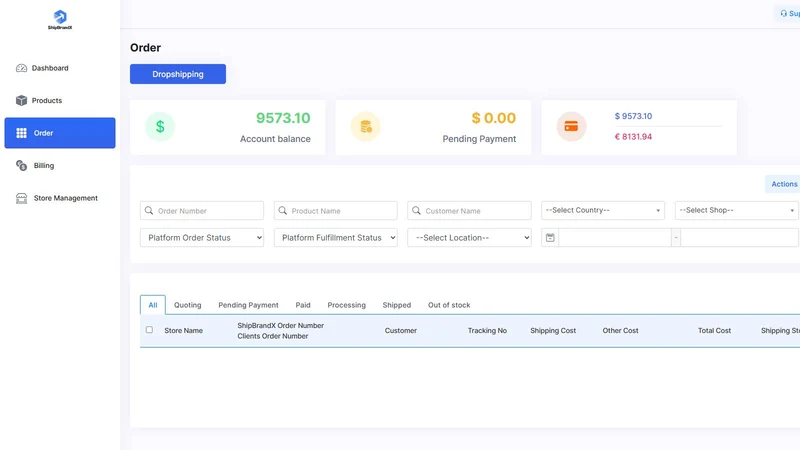This screenshot has height=450, width=800.
Task: Expand the Platform Fulfillment Status dropdown
Action: coord(336,238)
